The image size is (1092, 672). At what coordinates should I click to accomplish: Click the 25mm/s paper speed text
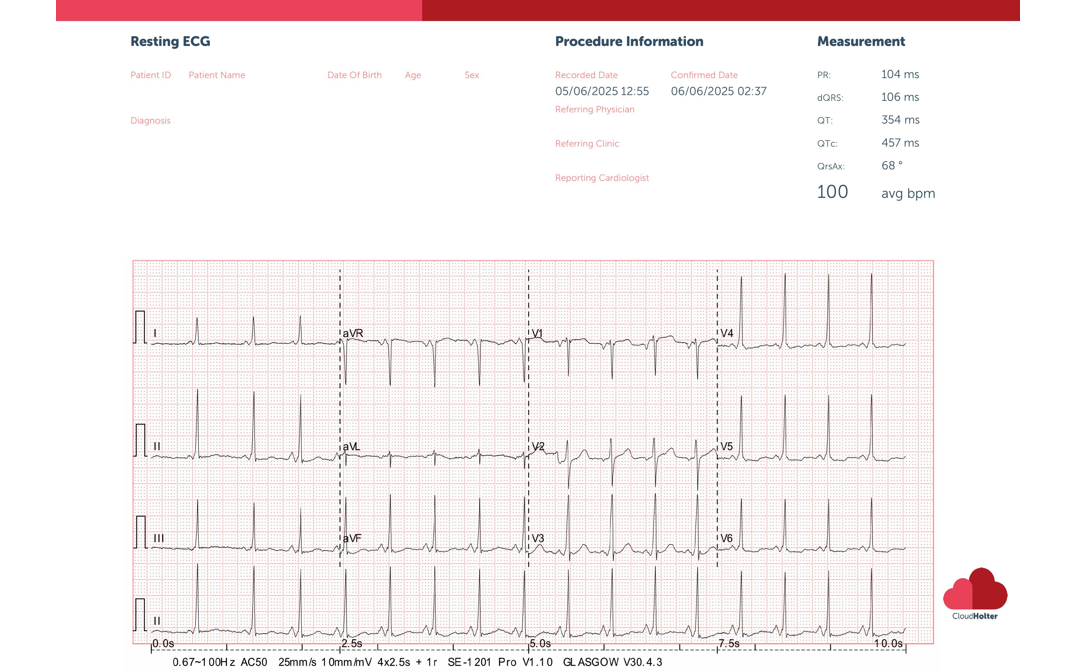tap(297, 662)
